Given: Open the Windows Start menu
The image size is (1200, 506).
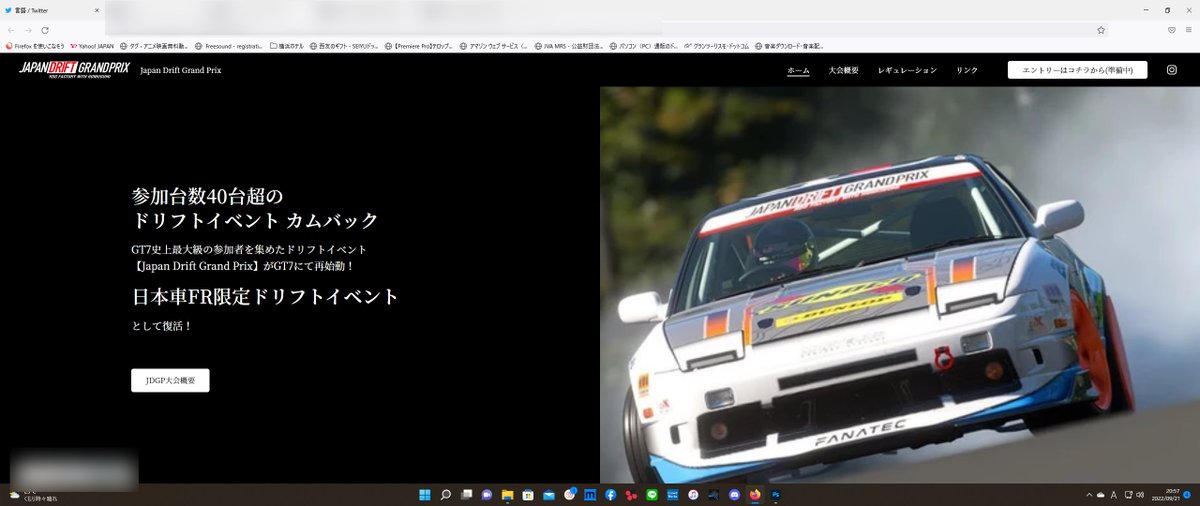Looking at the screenshot, I should (424, 495).
